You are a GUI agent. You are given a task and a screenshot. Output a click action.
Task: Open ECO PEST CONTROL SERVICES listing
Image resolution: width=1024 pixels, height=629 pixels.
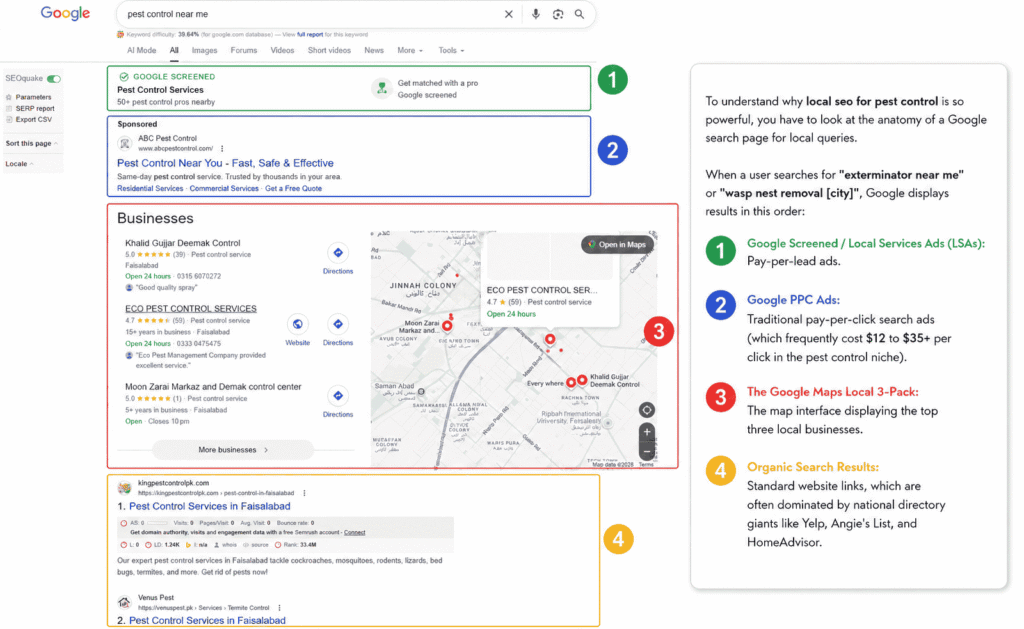(x=191, y=308)
